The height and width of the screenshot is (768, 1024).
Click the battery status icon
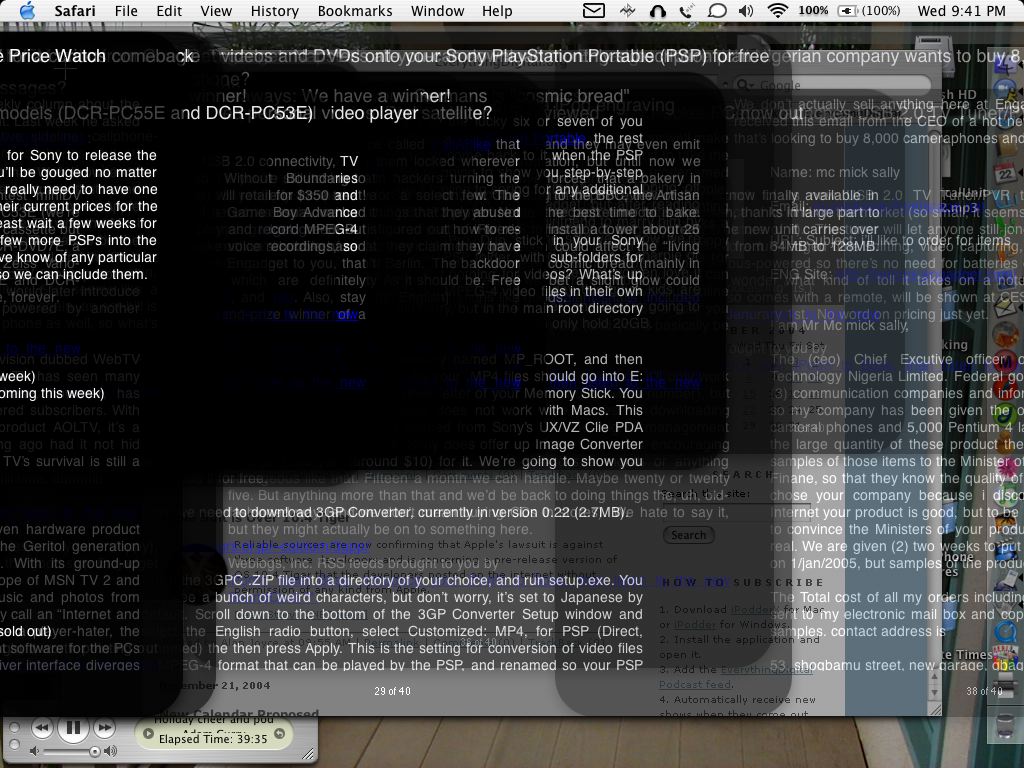[848, 10]
